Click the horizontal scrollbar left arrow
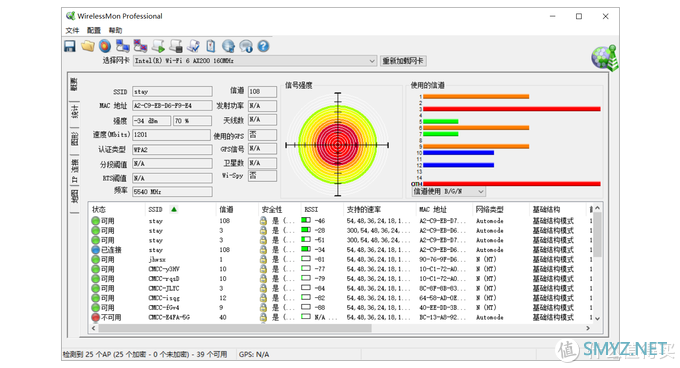The width and height of the screenshot is (680, 368). point(93,328)
